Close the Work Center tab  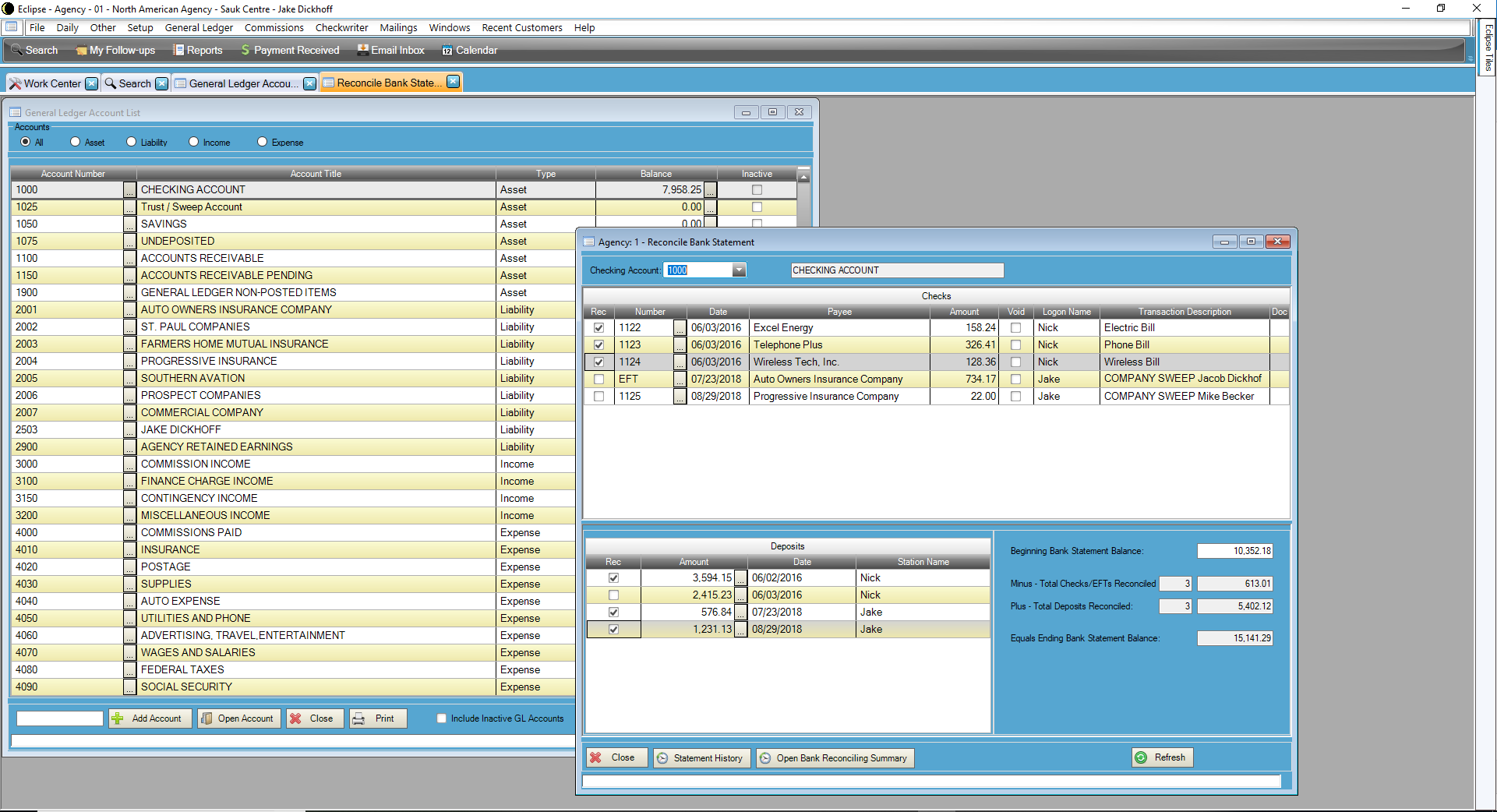[92, 83]
